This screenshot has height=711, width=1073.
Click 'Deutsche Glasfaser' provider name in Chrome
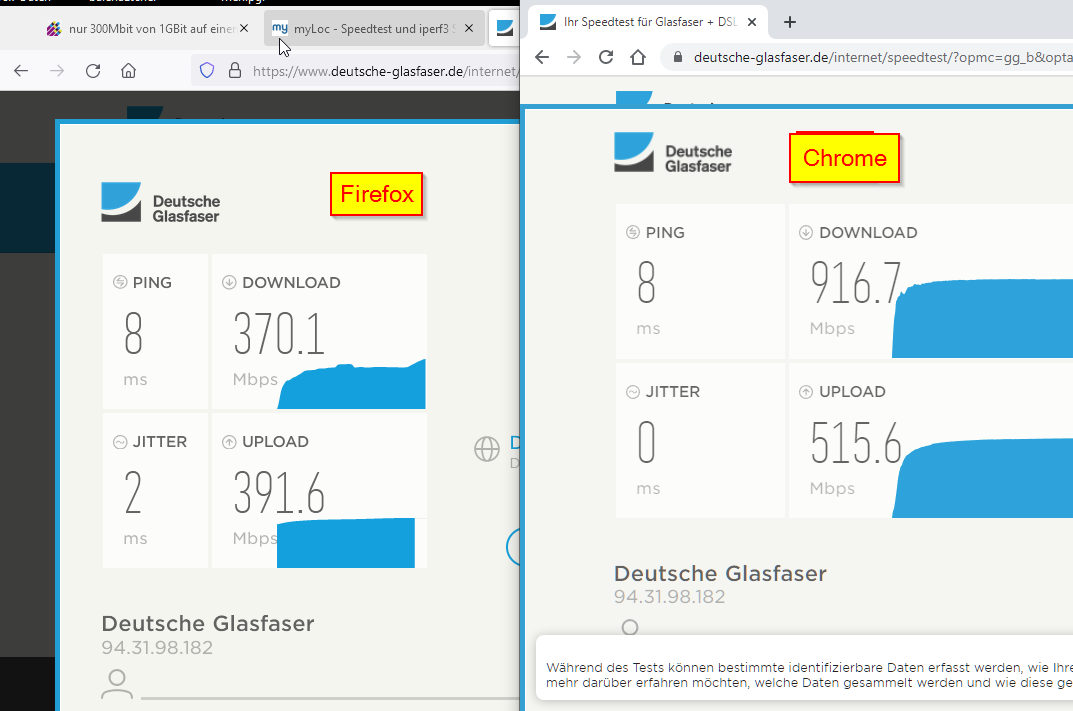[x=720, y=573]
